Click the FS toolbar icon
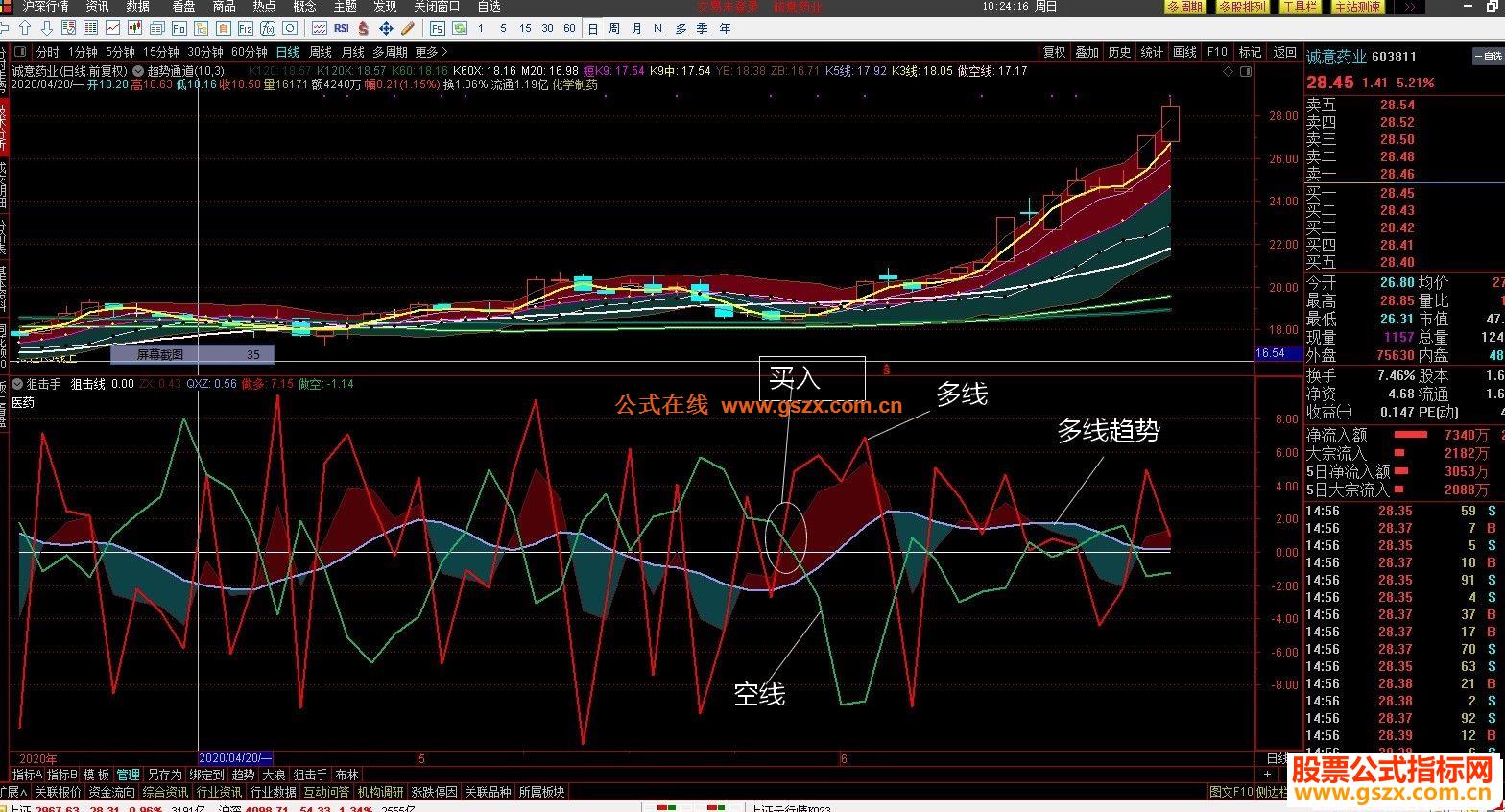The height and width of the screenshot is (812, 1505). tap(440, 29)
